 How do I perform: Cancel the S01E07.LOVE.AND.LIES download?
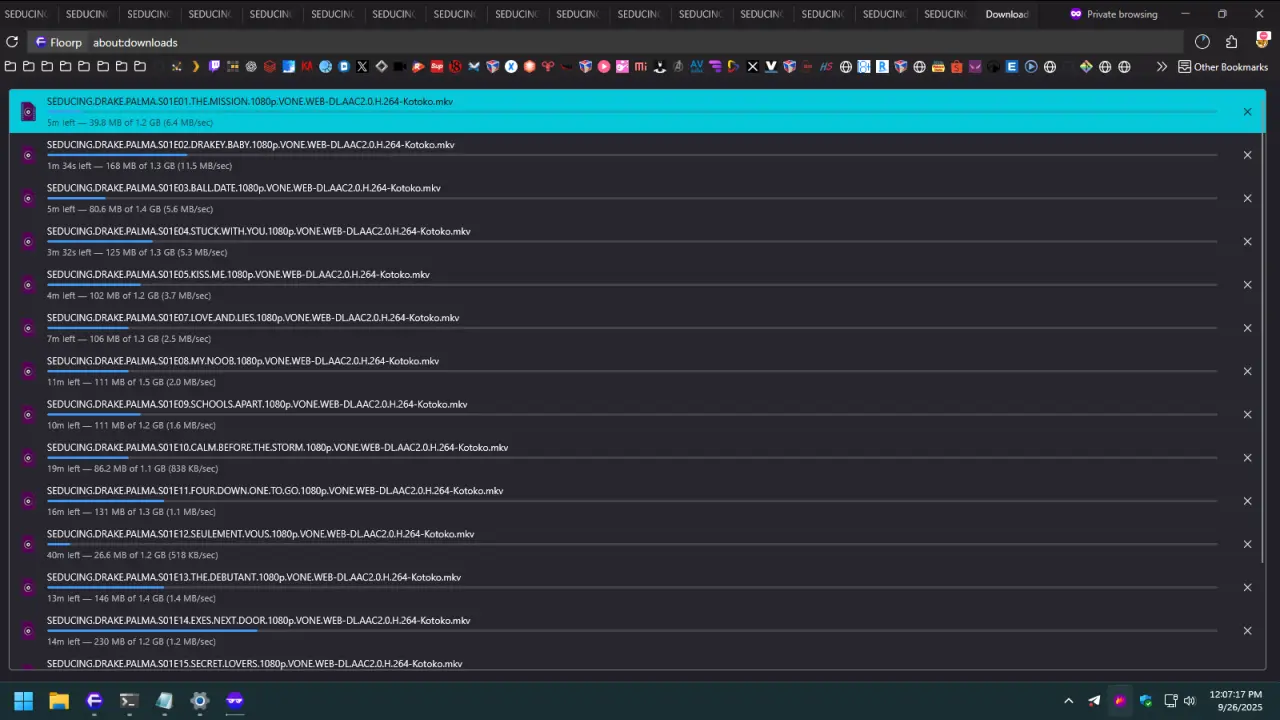[x=1247, y=328]
